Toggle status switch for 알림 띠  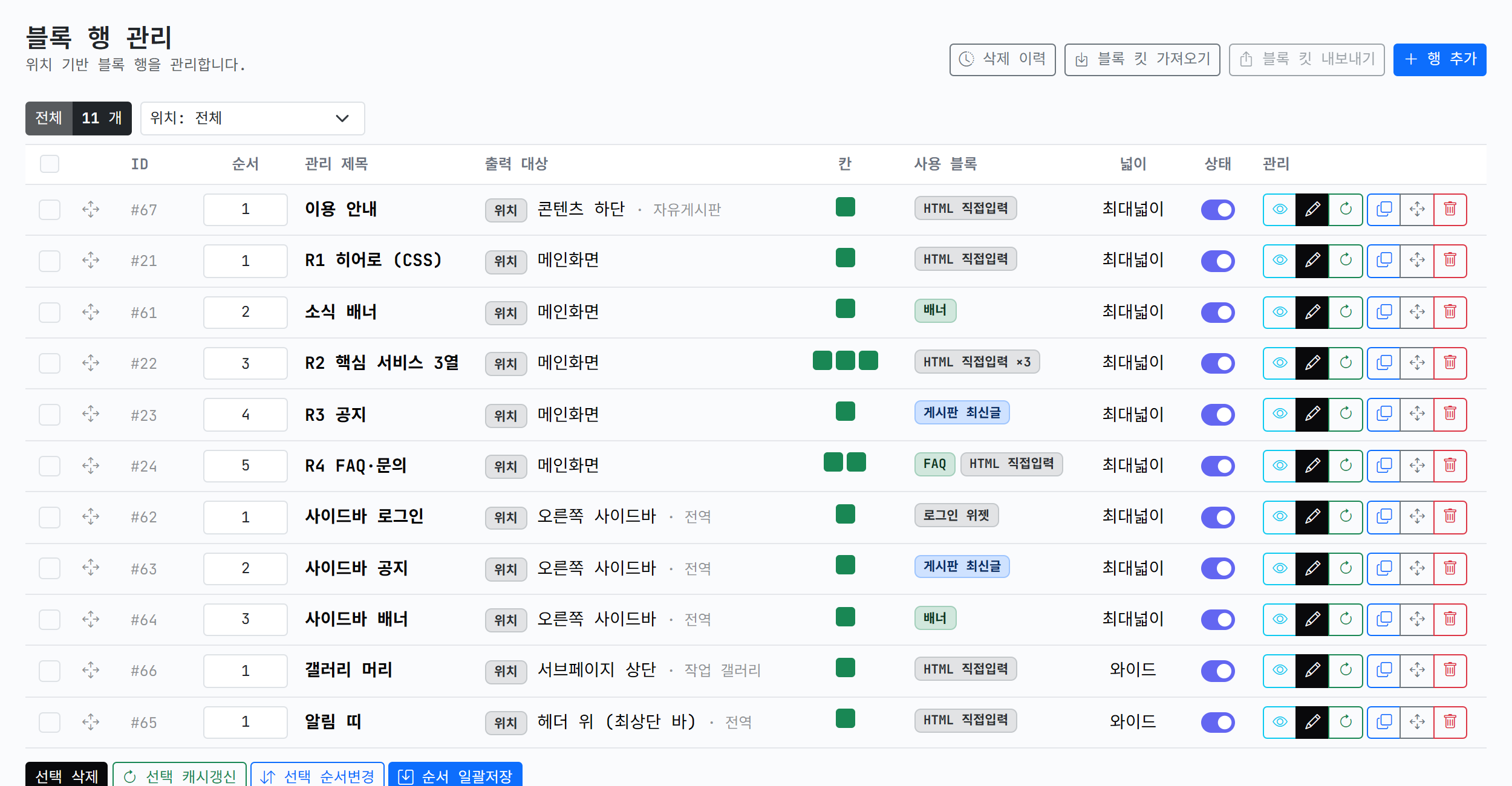[x=1217, y=723]
